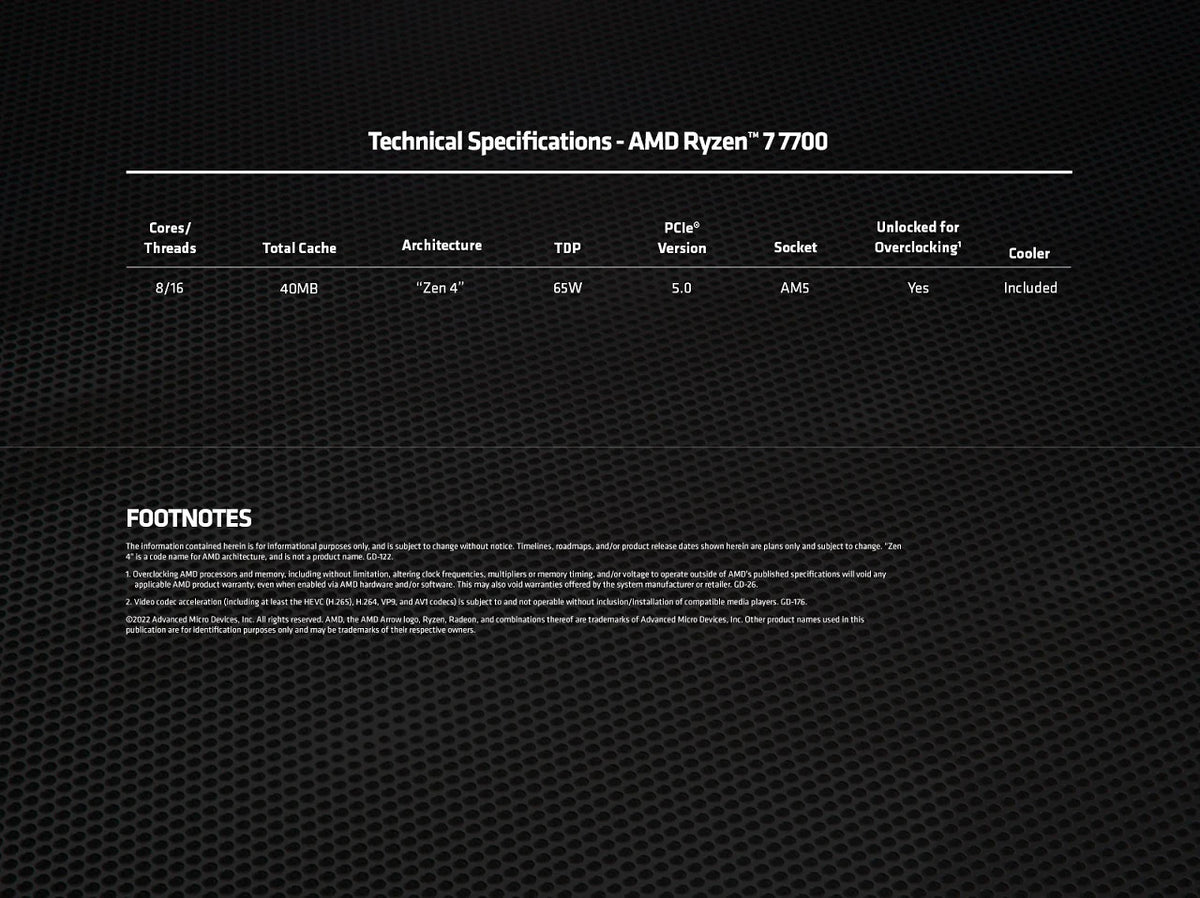Screen dimensions: 1200x898
Task: Click the "40MB" total cache value
Action: click(x=299, y=288)
